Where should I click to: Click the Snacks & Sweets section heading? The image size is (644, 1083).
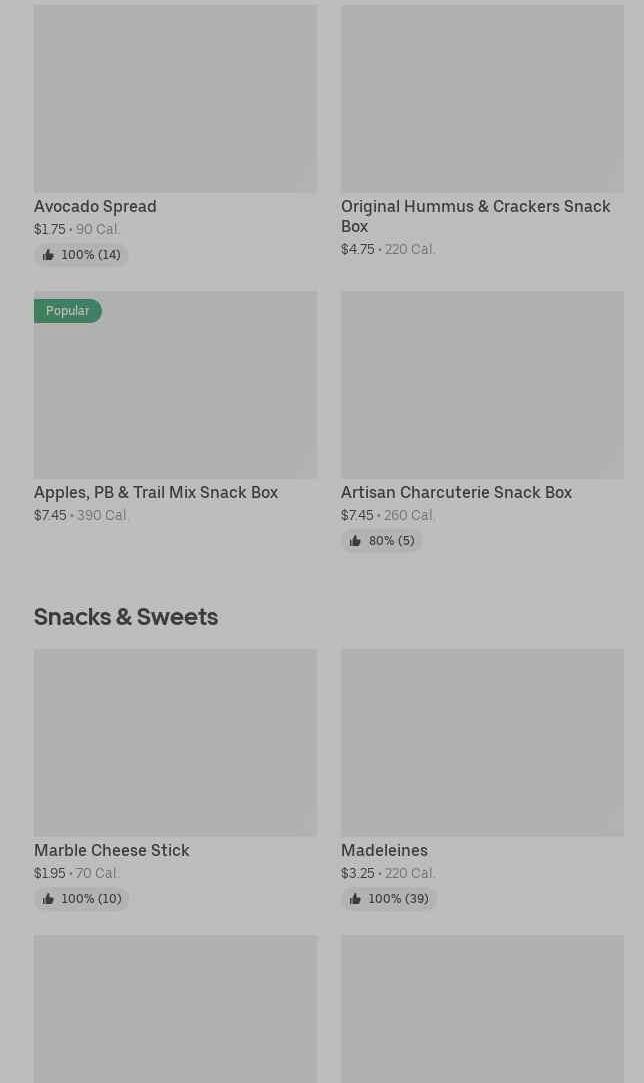[126, 616]
